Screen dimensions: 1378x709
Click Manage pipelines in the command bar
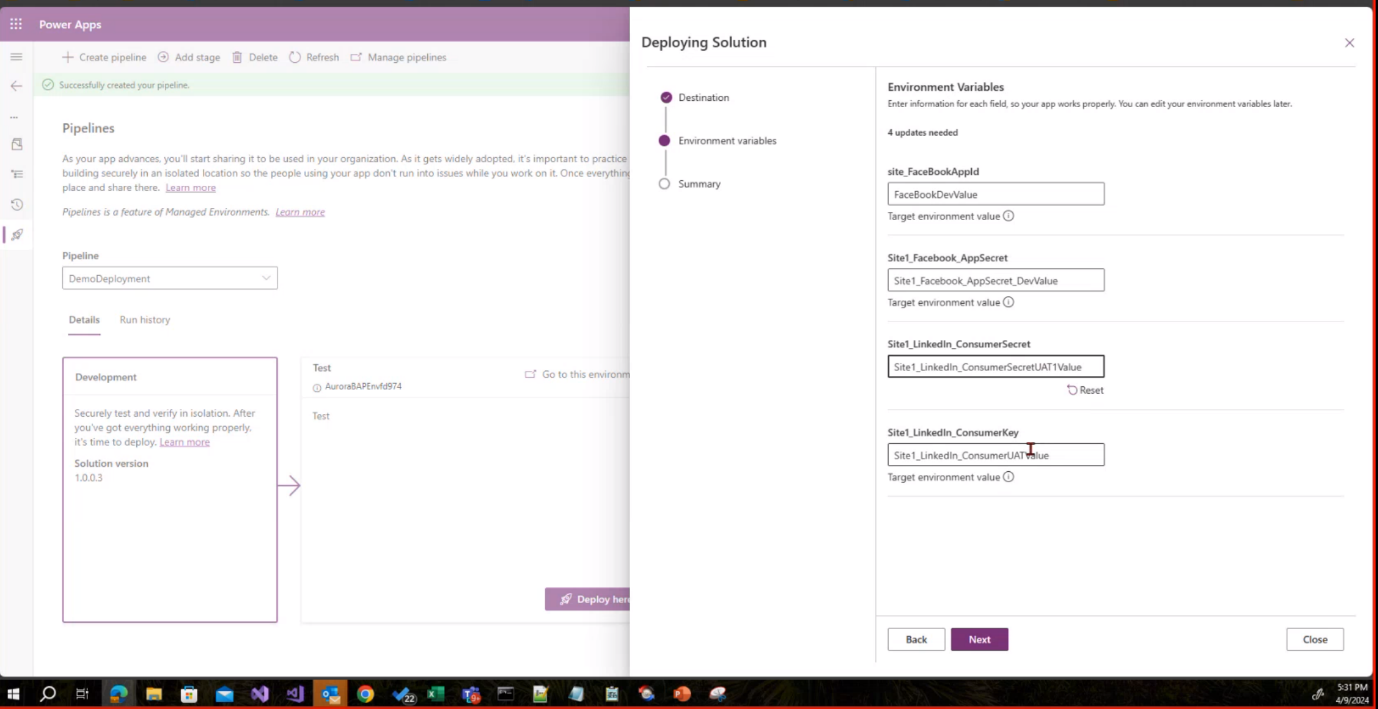(x=398, y=57)
